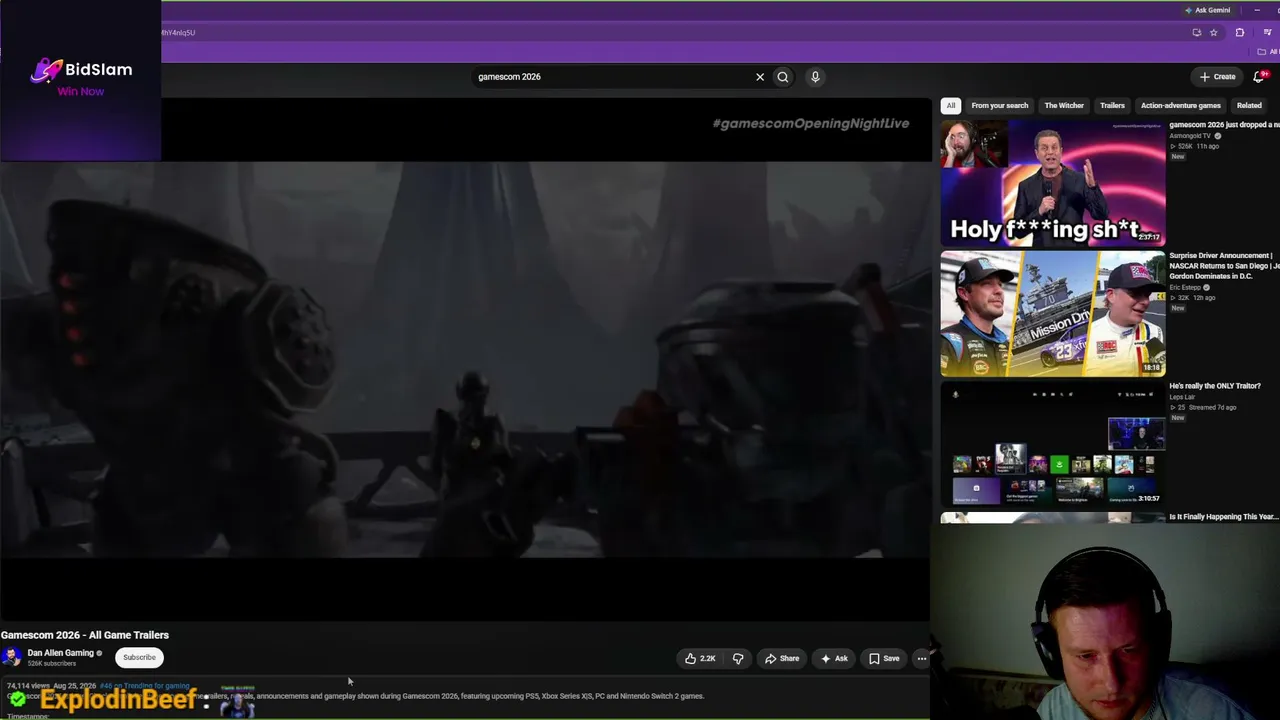Viewport: 1280px width, 720px height.
Task: Click the video player to pause
Action: point(465,360)
